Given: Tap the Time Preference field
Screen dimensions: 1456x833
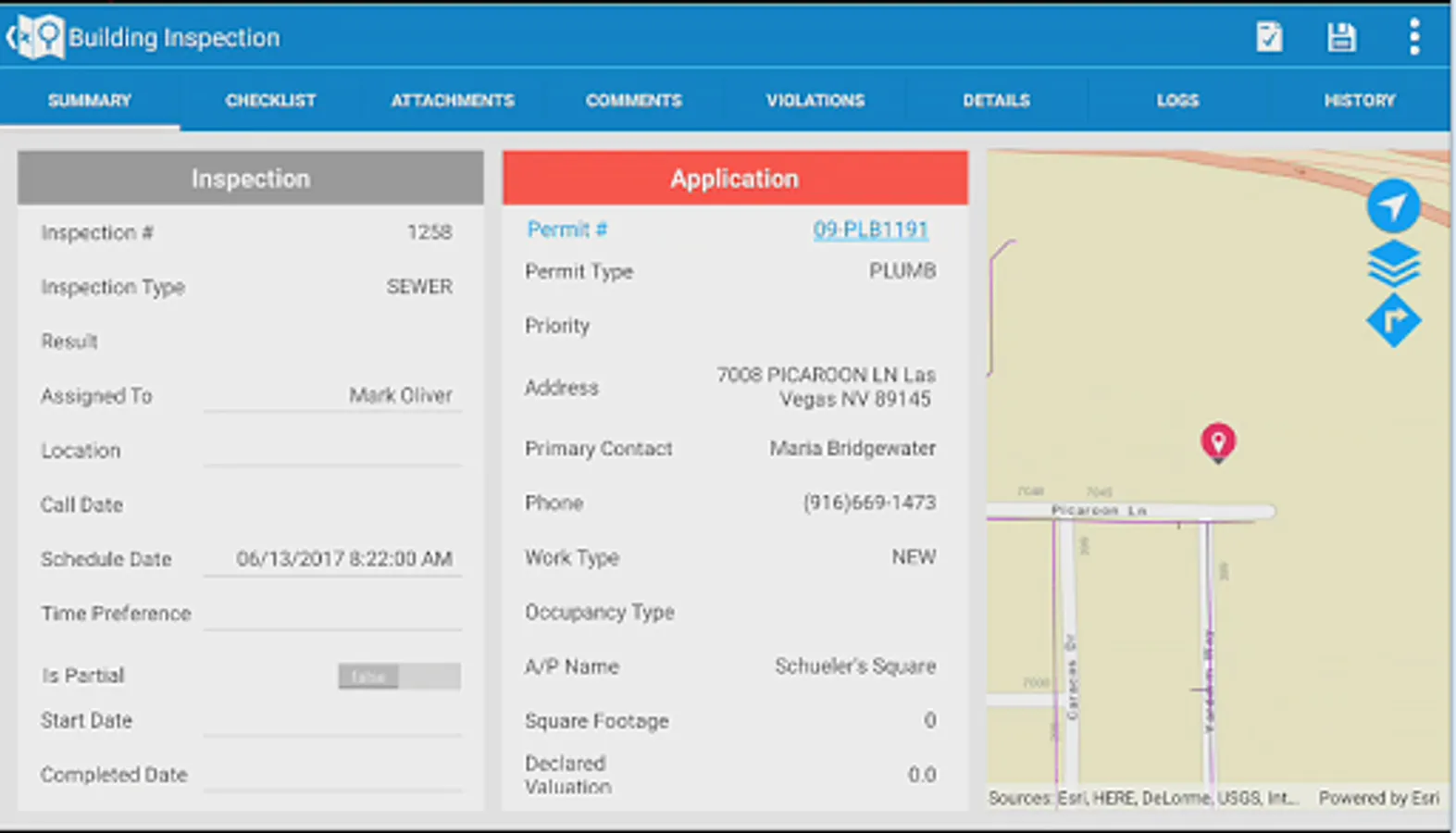Looking at the screenshot, I should pos(333,614).
